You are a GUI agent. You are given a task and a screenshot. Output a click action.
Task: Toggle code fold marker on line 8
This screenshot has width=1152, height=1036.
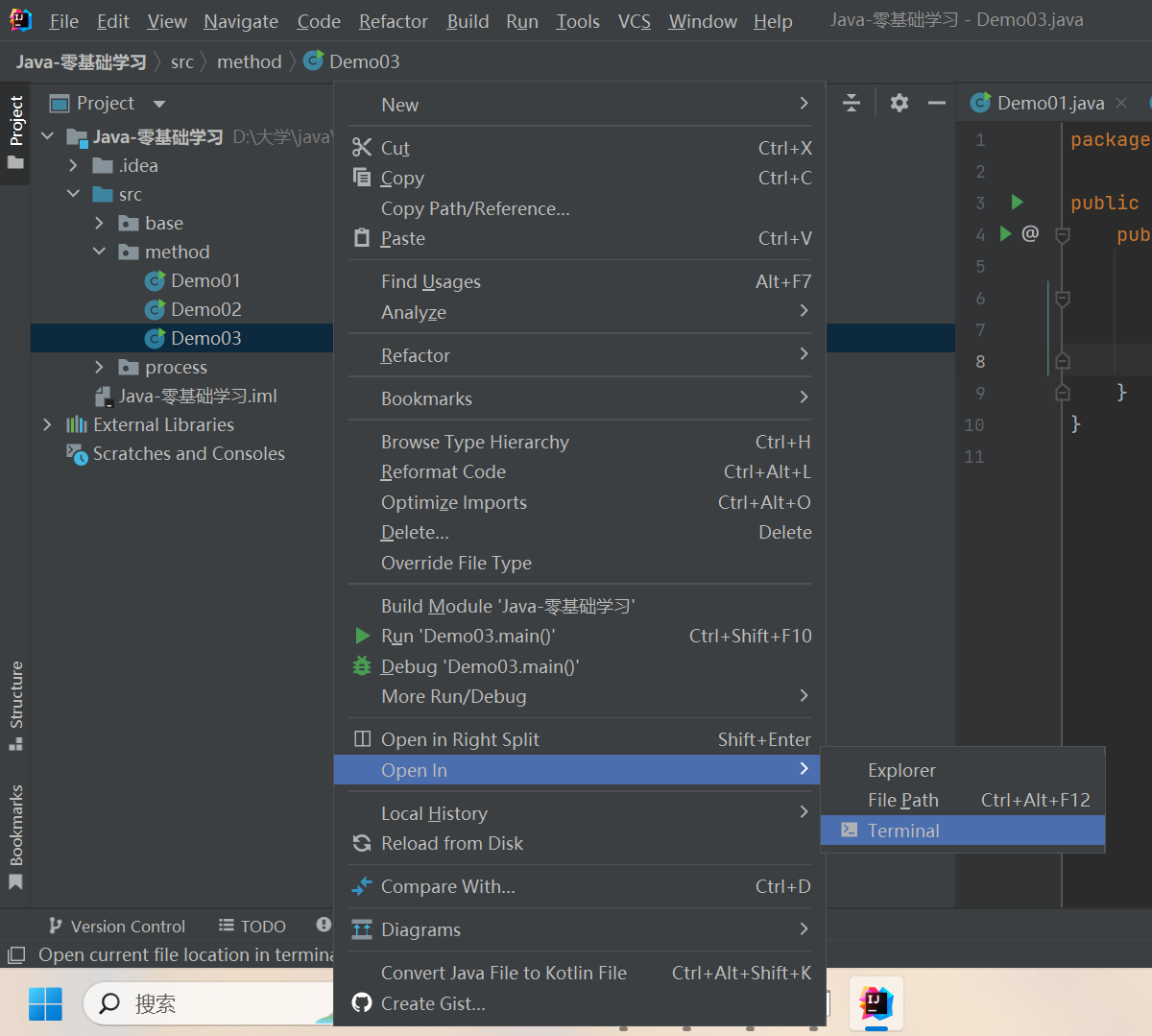coord(1063,361)
